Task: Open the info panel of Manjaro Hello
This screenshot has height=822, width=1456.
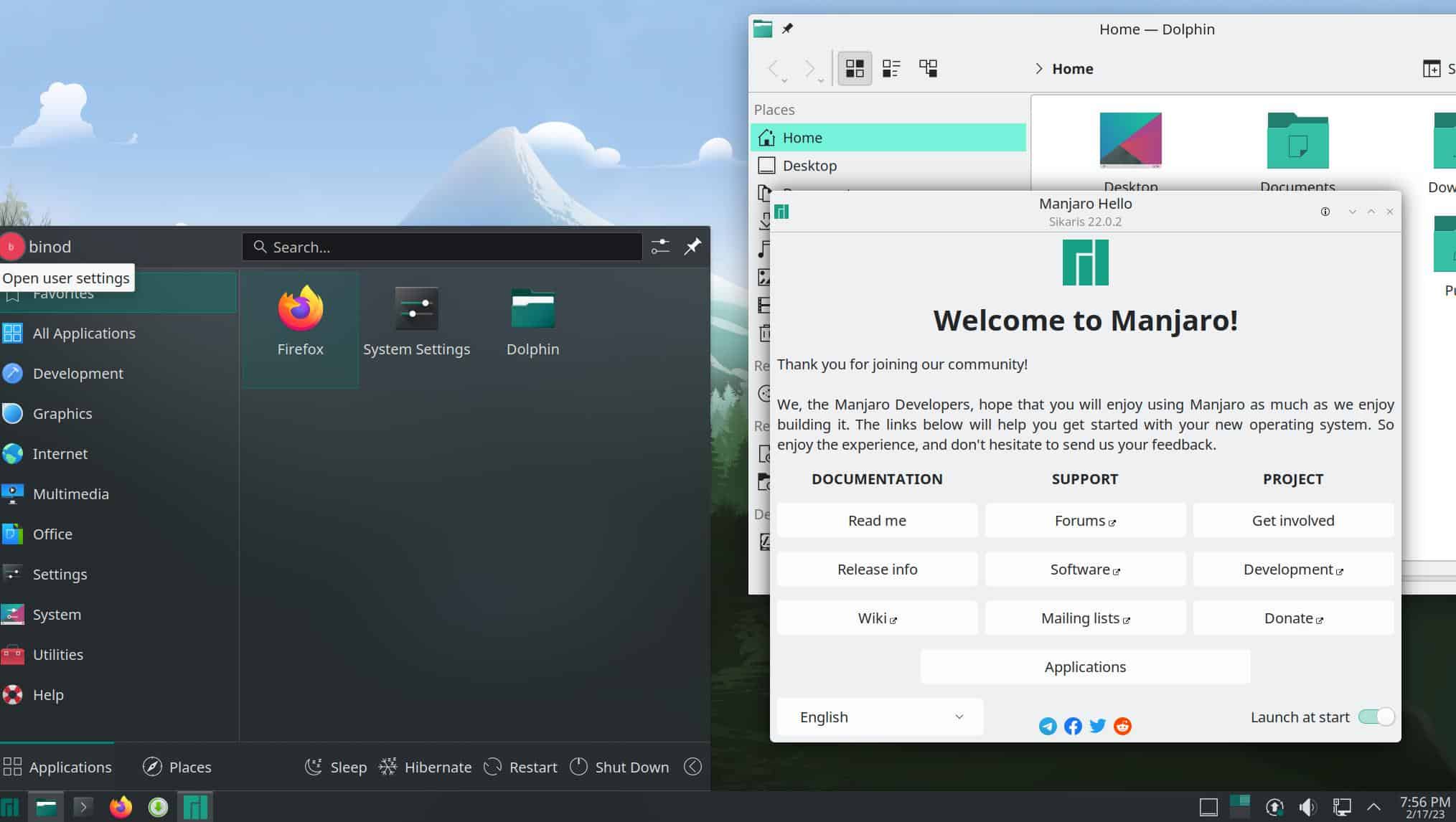Action: tap(1325, 212)
